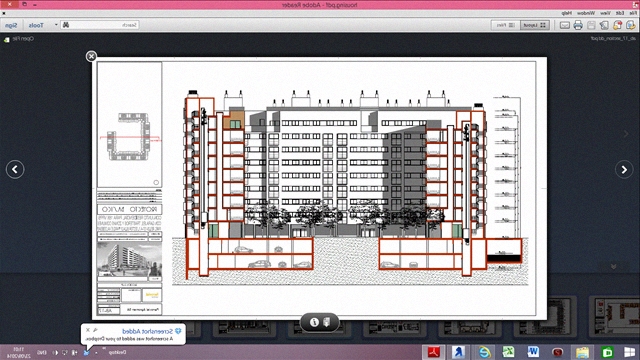Go to the next page with right arrow
640x360 pixels.
coord(624,169)
